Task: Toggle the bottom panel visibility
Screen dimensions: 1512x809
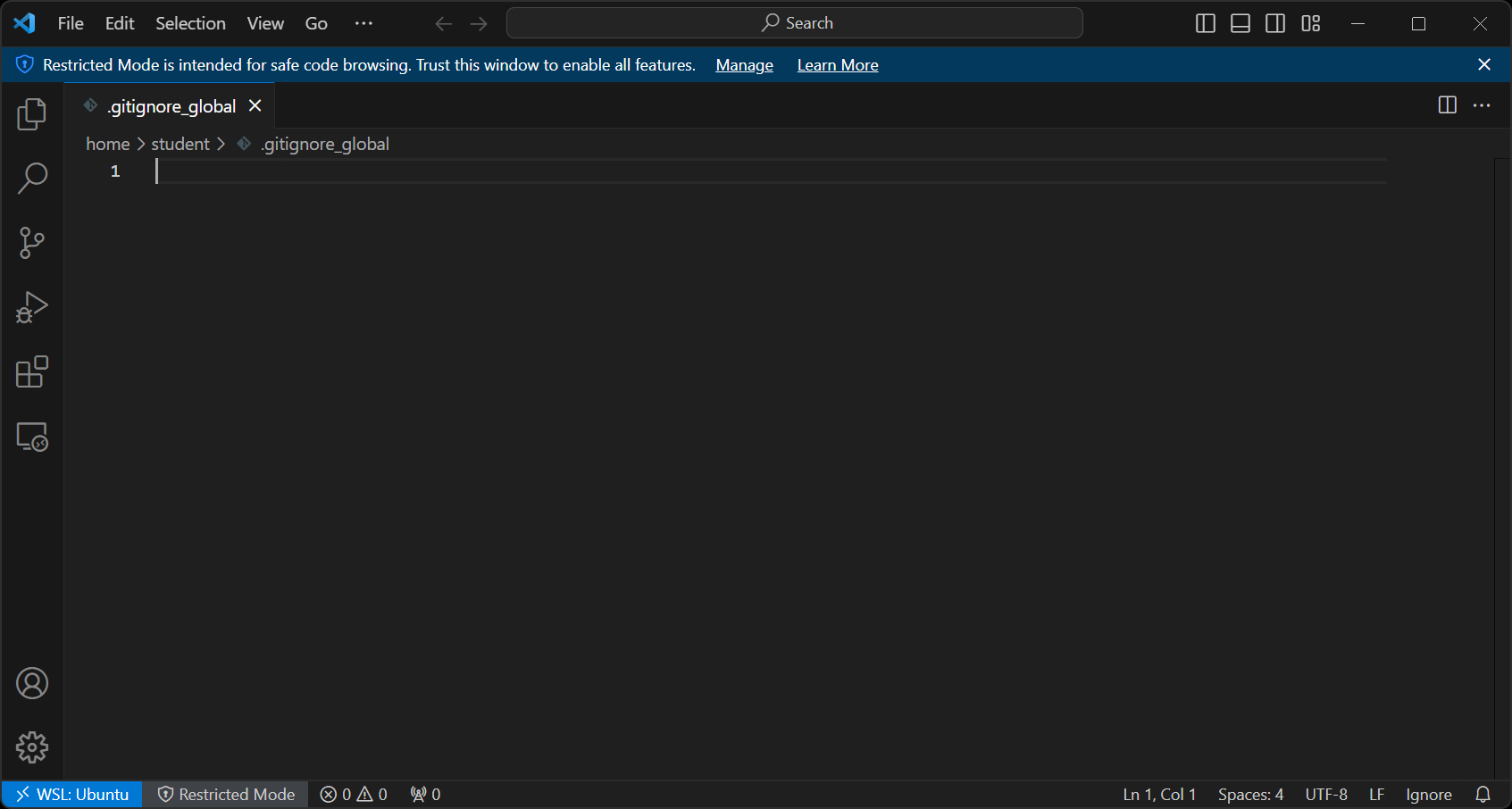Action: point(1240,23)
